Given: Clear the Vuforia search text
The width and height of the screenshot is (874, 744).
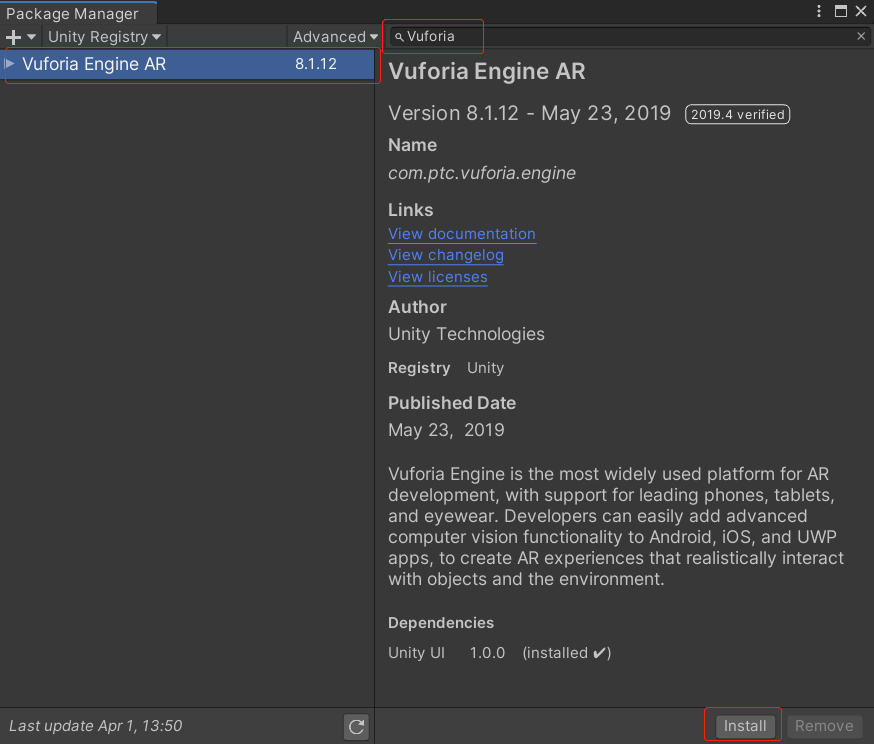Looking at the screenshot, I should pos(861,36).
